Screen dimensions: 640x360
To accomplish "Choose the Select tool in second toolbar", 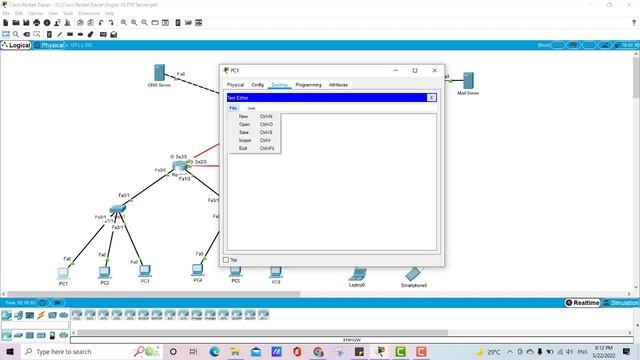I will pyautogui.click(x=6, y=34).
